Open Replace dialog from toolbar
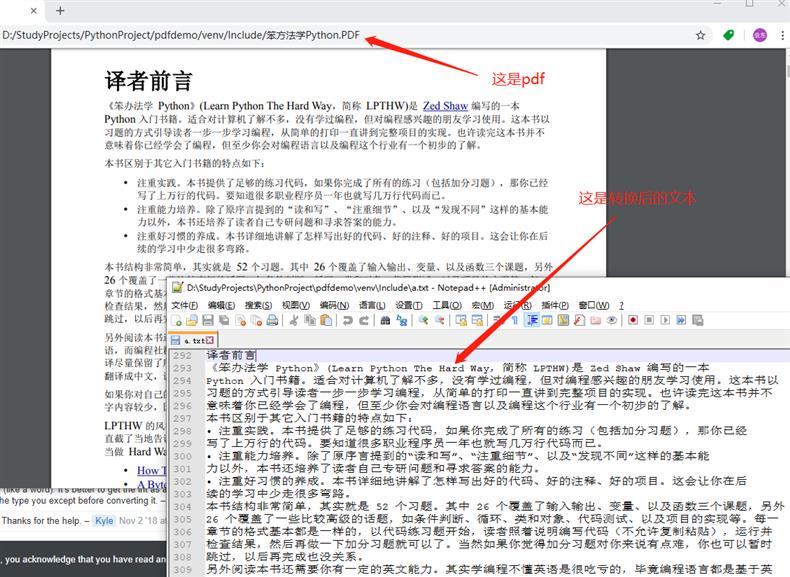Viewport: 790px width, 577px height. pyautogui.click(x=402, y=320)
